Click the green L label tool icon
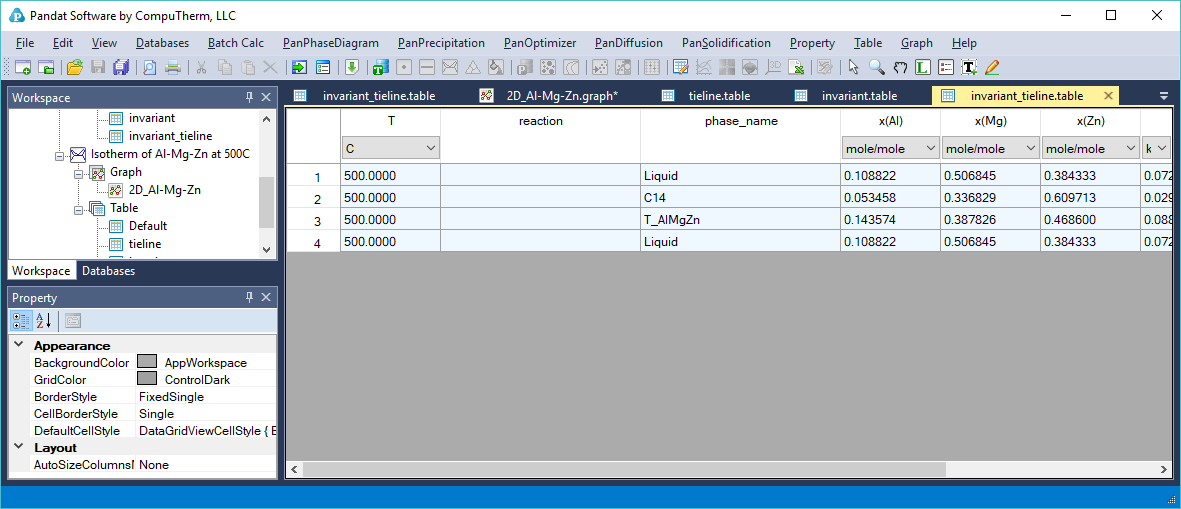Image resolution: width=1181 pixels, height=509 pixels. pos(922,67)
